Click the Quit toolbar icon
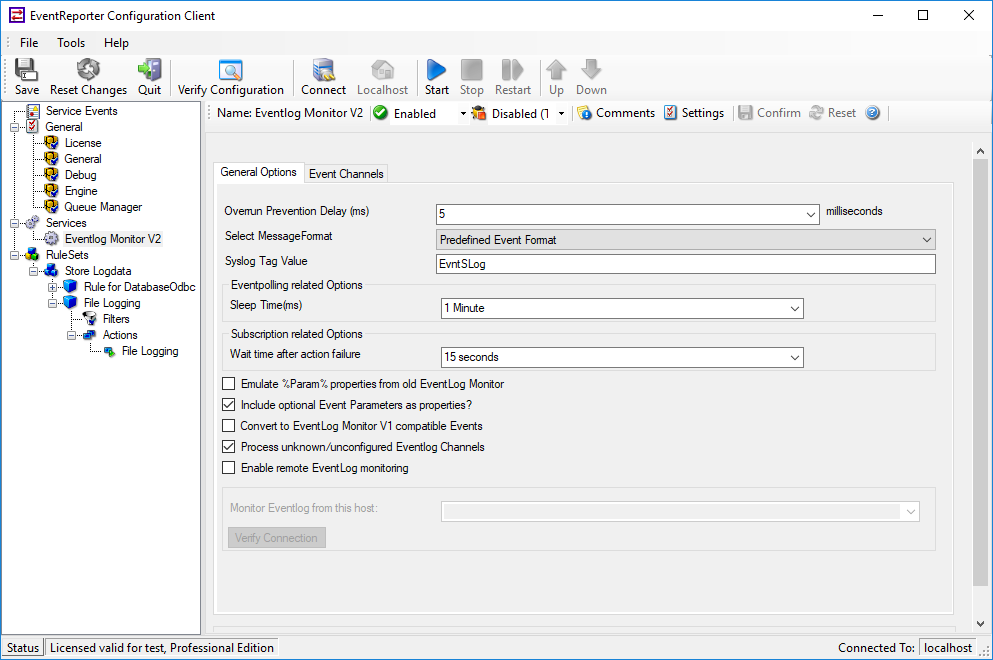 [x=149, y=77]
